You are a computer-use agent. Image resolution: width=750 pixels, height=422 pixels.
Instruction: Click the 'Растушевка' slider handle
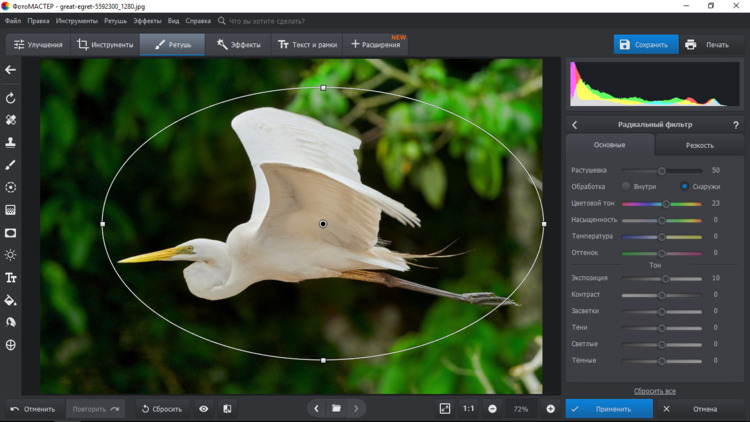662,171
